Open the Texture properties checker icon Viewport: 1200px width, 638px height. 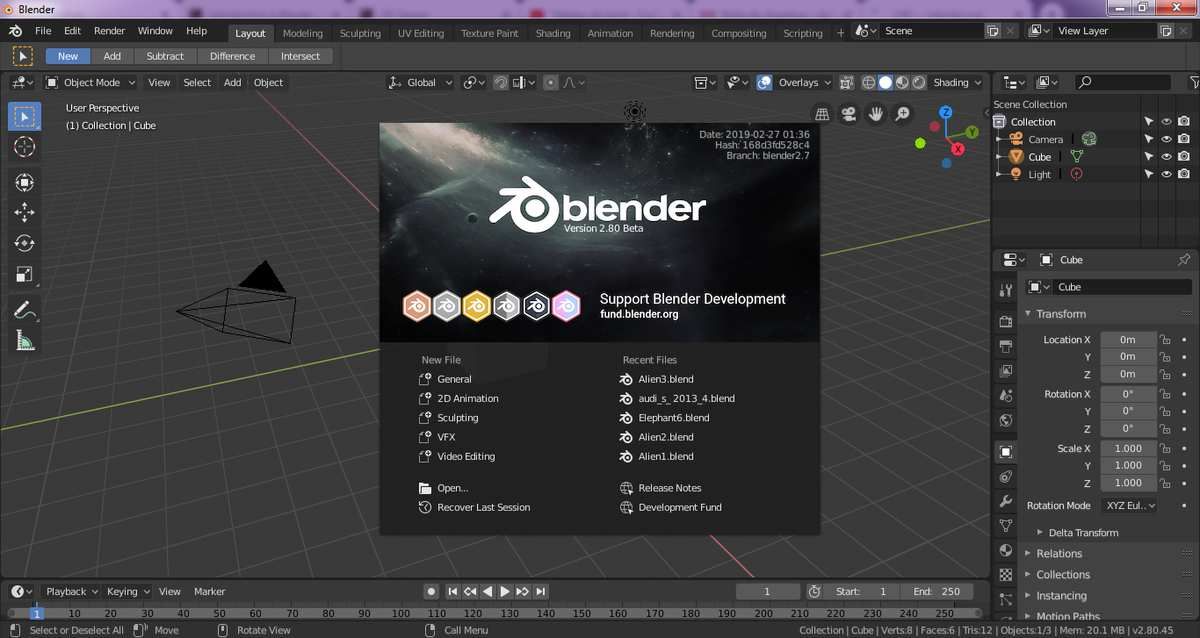(1006, 575)
